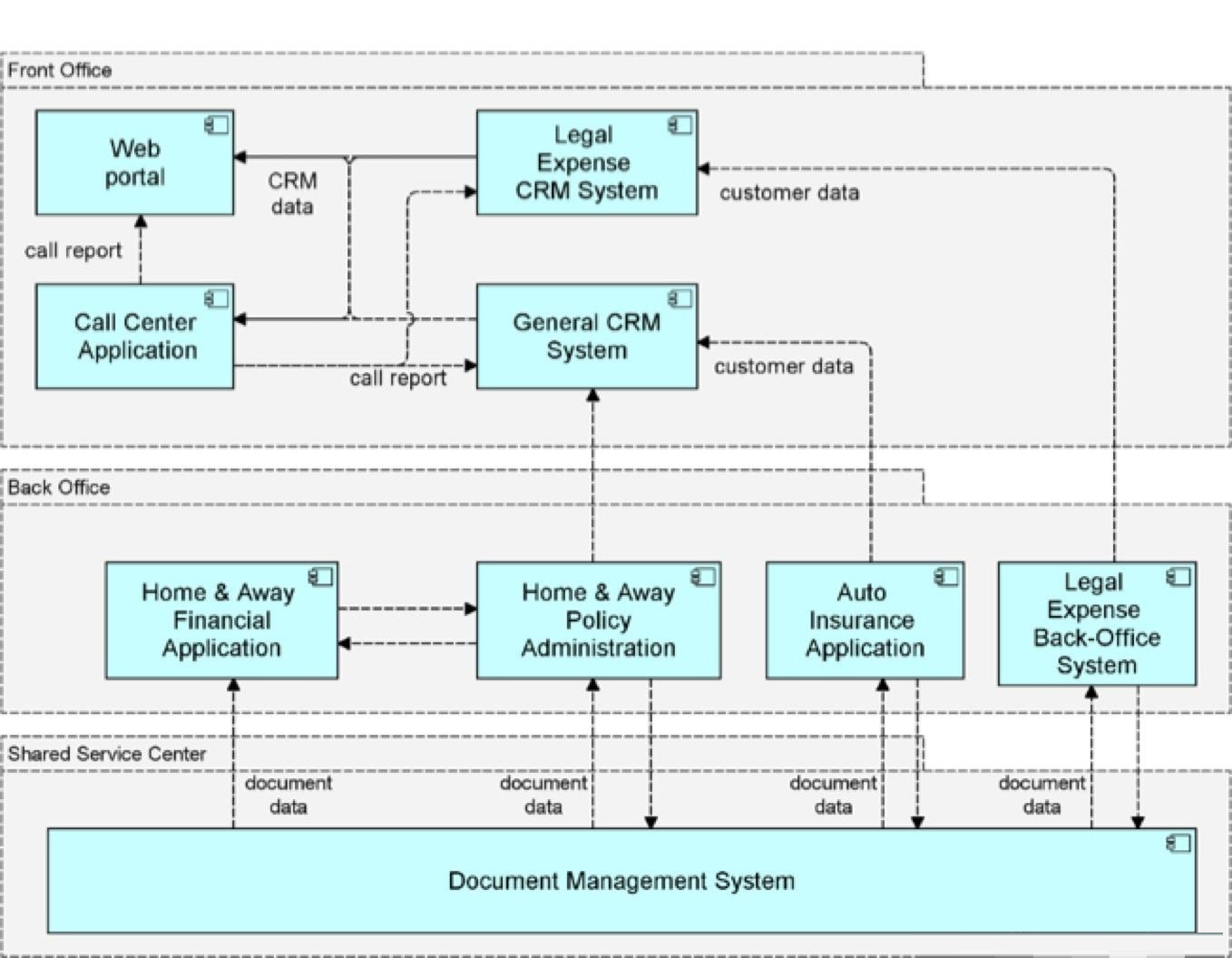Select the Auto Insurance Application label
The width and height of the screenshot is (1232, 958).
click(865, 621)
